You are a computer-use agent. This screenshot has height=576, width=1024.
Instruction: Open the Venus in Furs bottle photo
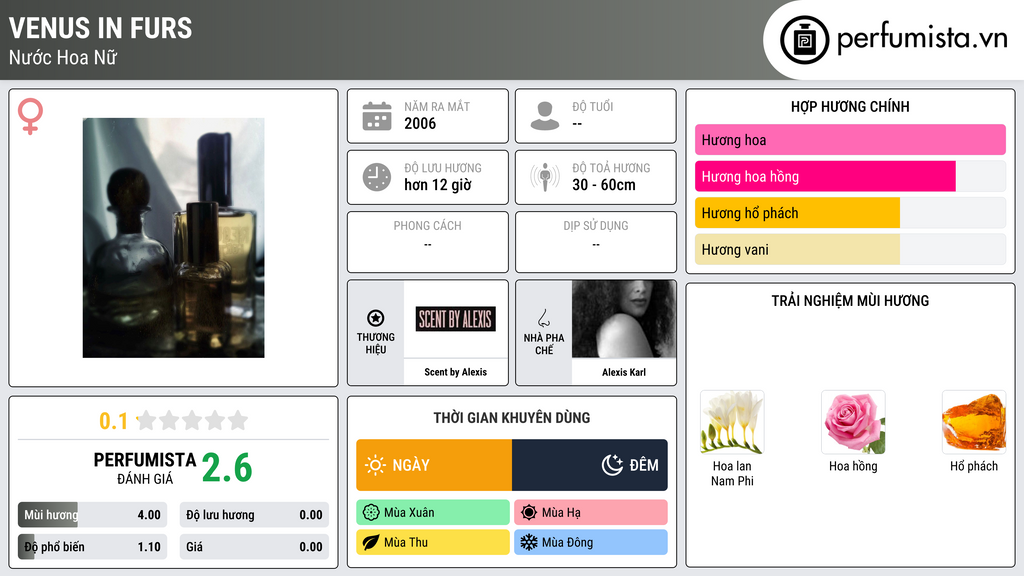tap(174, 238)
